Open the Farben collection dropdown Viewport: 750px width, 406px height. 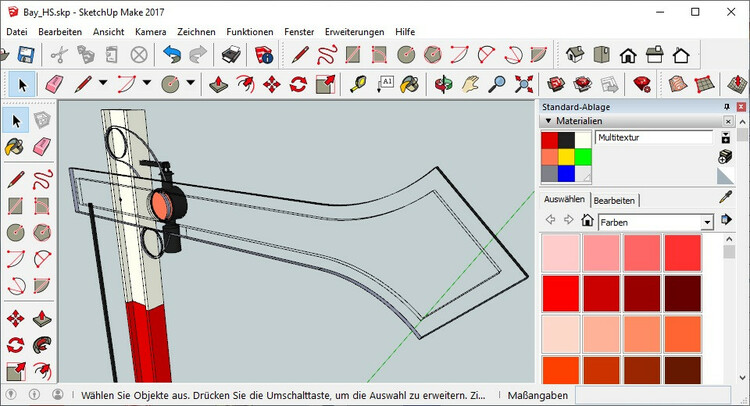coord(708,221)
